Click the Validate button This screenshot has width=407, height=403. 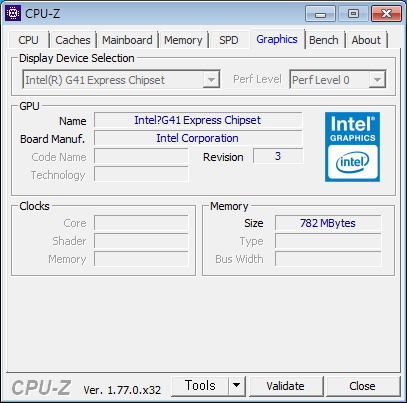click(x=286, y=386)
